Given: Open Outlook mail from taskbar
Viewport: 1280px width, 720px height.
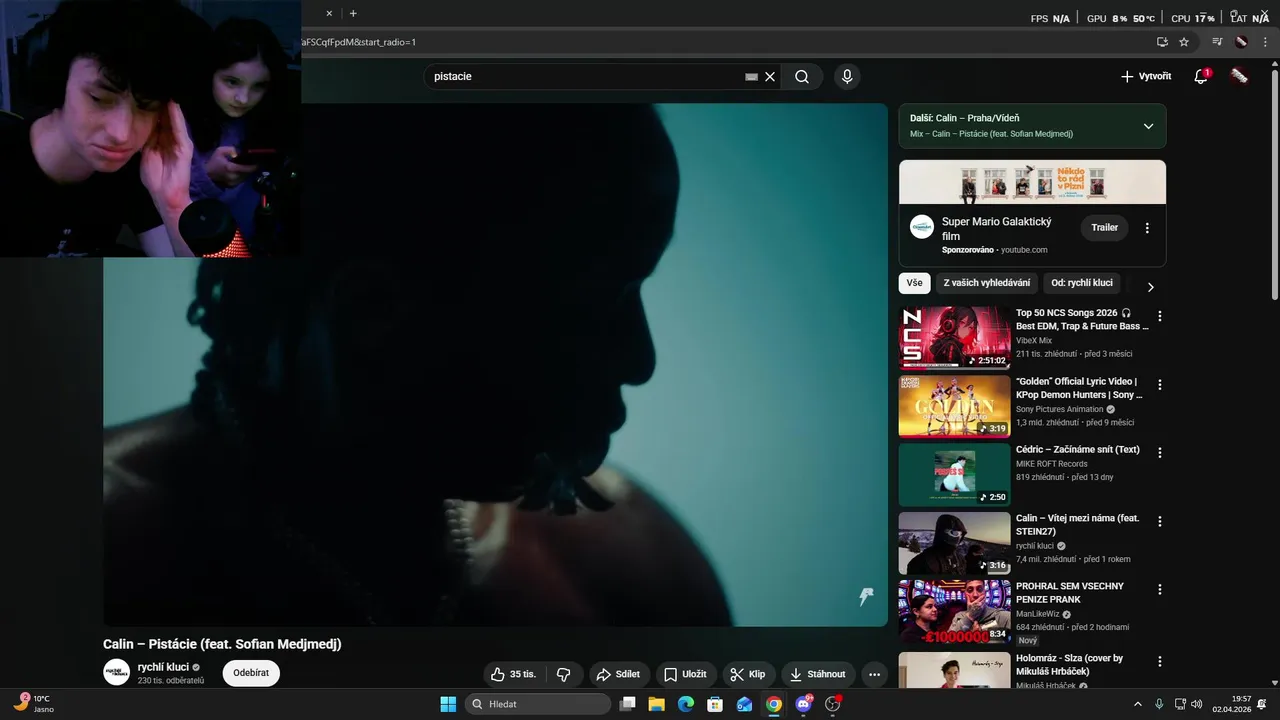Looking at the screenshot, I should coord(744,704).
